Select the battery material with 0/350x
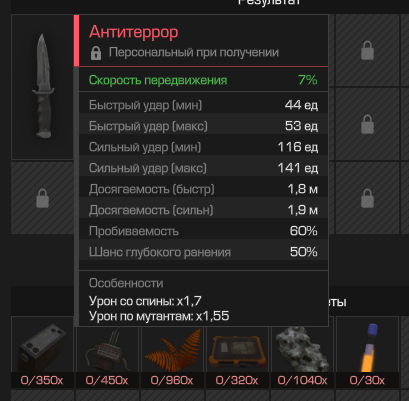 42,352
